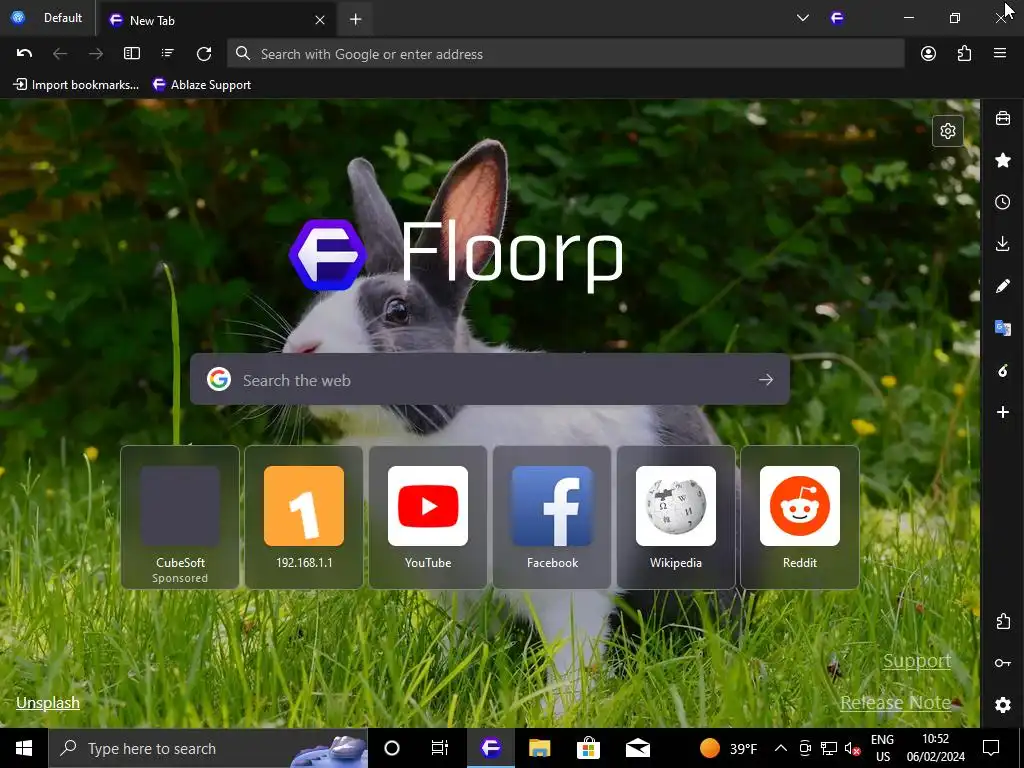Open the YouTube shortcut tile
The width and height of the screenshot is (1024, 768).
[x=428, y=517]
